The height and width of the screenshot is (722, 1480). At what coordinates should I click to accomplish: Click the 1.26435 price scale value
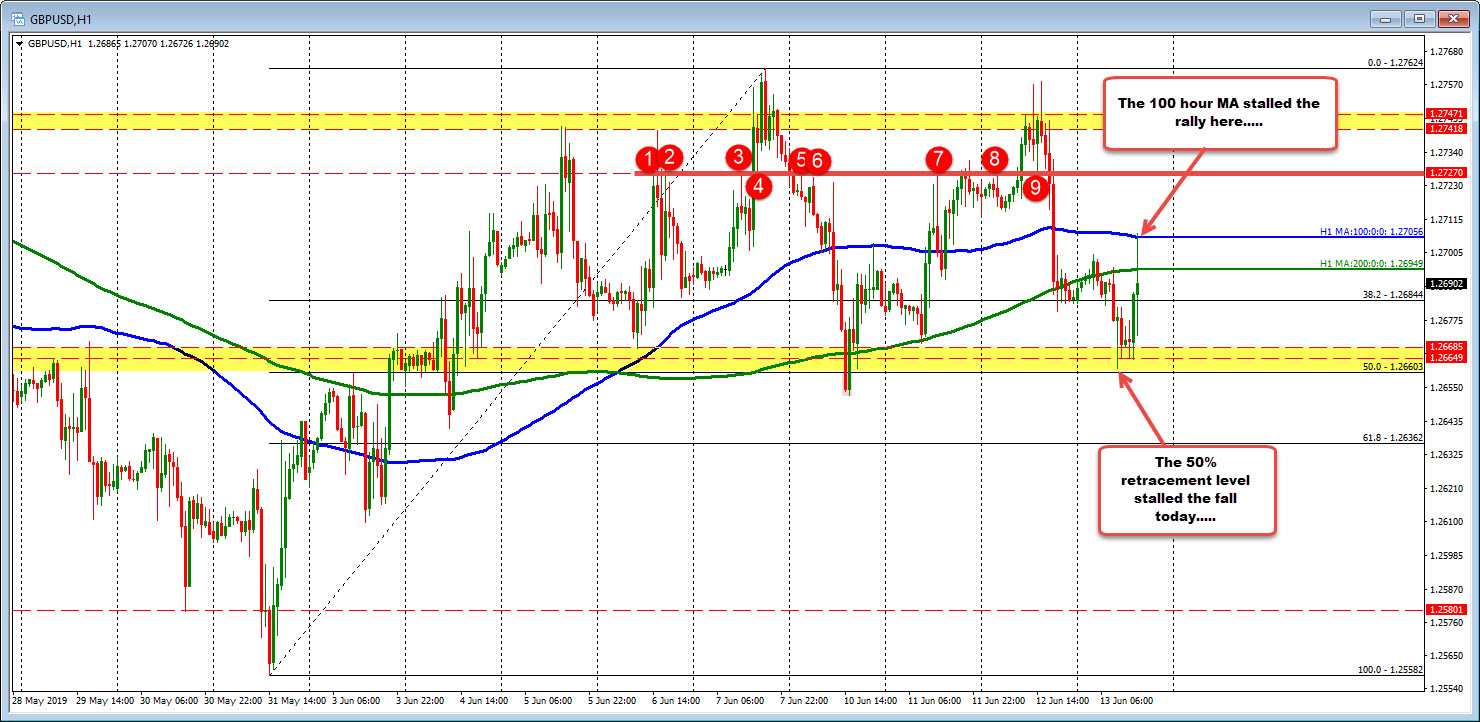[x=1446, y=421]
